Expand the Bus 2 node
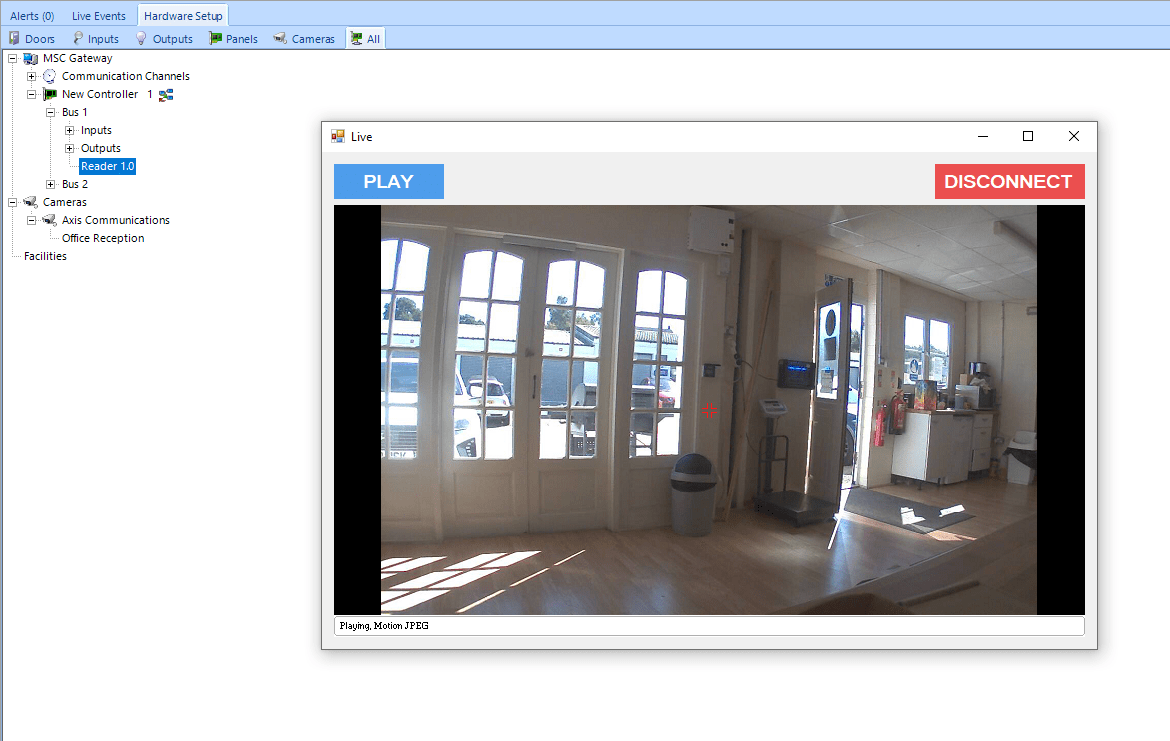 coord(49,184)
